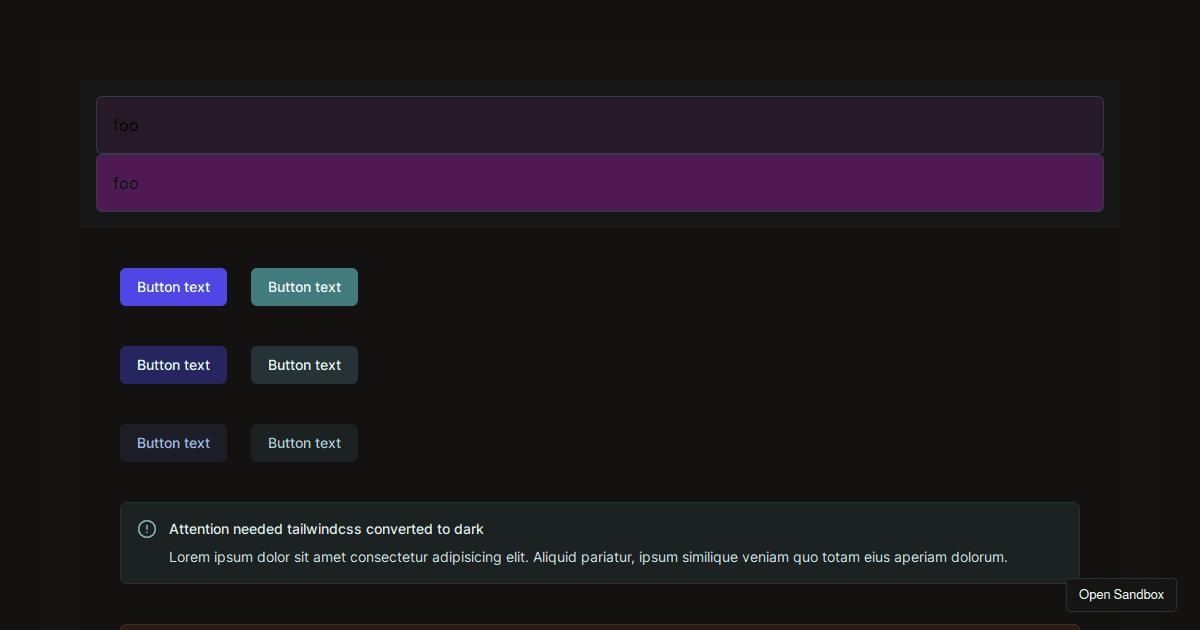Viewport: 1200px width, 630px height.
Task: Click the dark teal Button text in middle row
Action: (x=304, y=365)
